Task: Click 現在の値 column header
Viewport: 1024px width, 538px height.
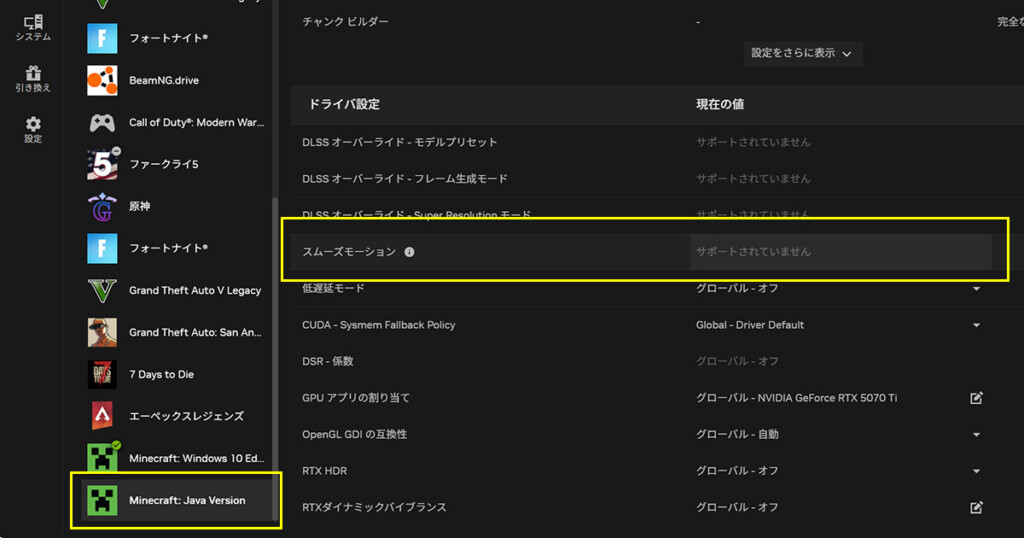Action: pyautogui.click(x=720, y=104)
